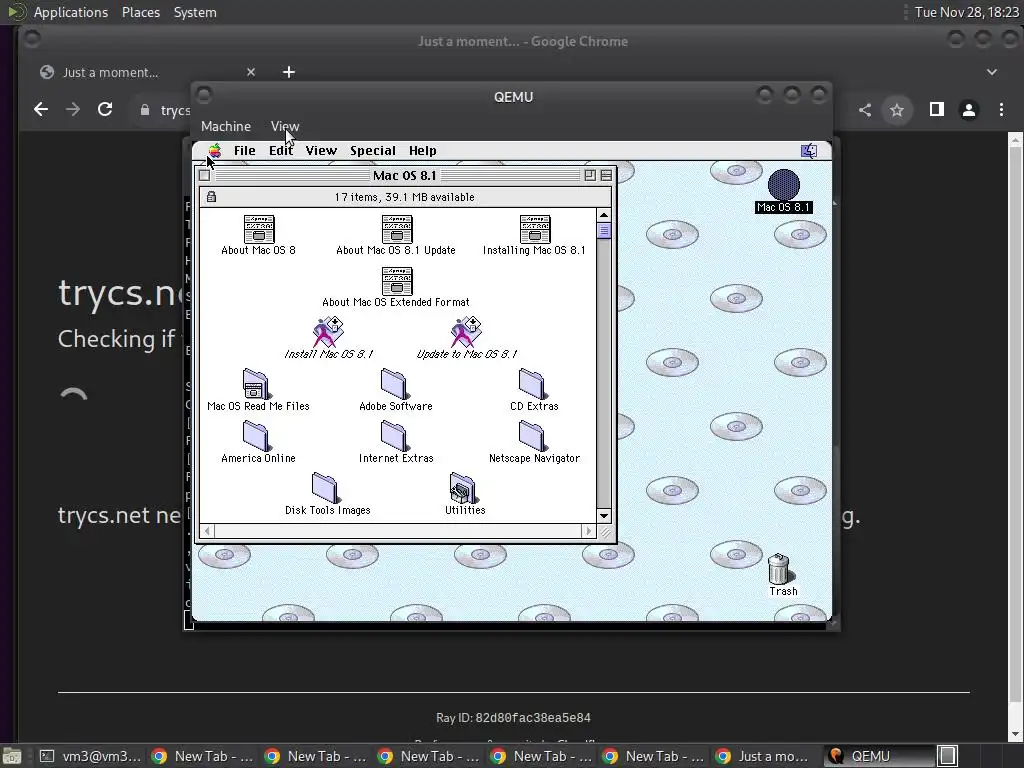Click the locked padlock icon in window header
Viewport: 1024px width, 768px height.
(212, 197)
